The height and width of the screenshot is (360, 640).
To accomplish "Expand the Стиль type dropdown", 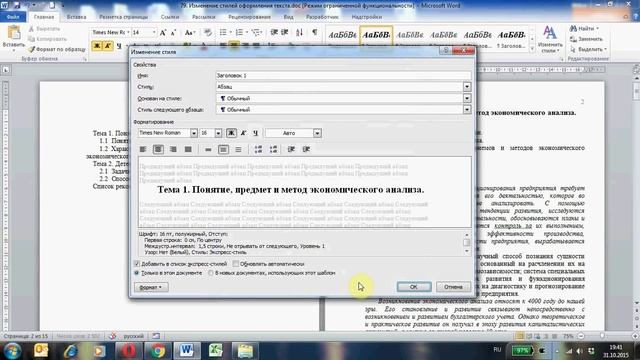I will 467,87.
